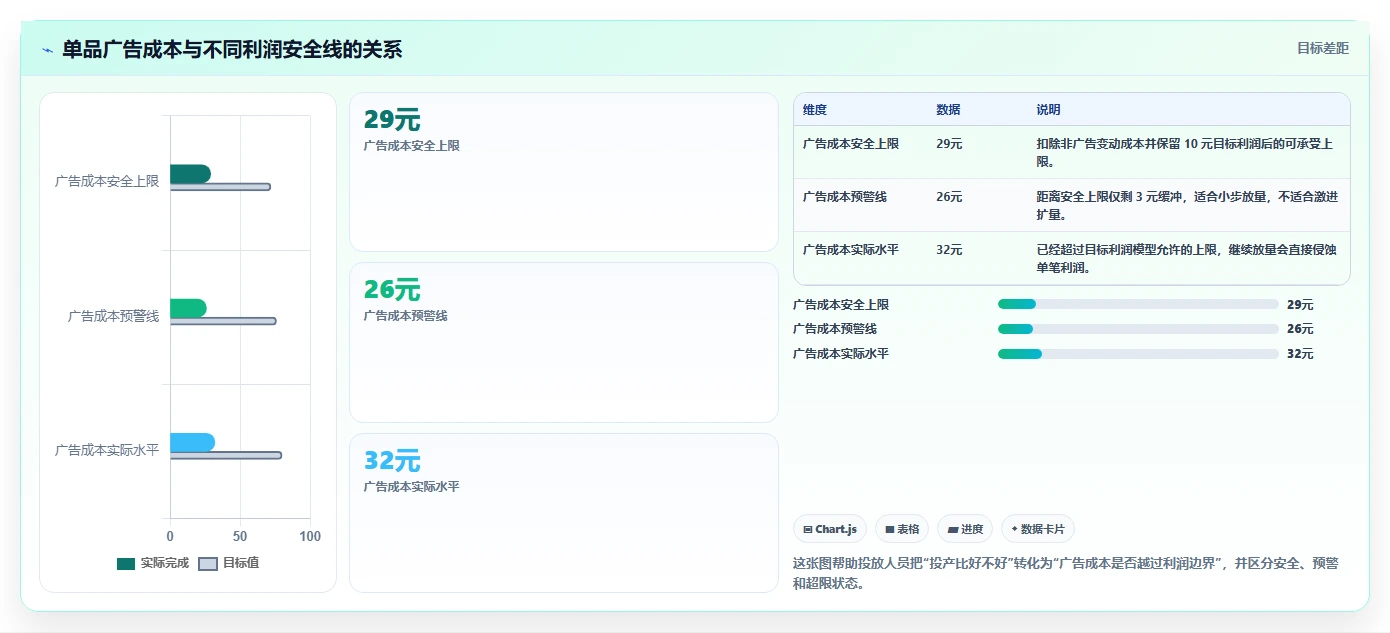The image size is (1390, 633).
Task: Click the chart y-axis label 广告成本实际水平
Action: tap(107, 450)
